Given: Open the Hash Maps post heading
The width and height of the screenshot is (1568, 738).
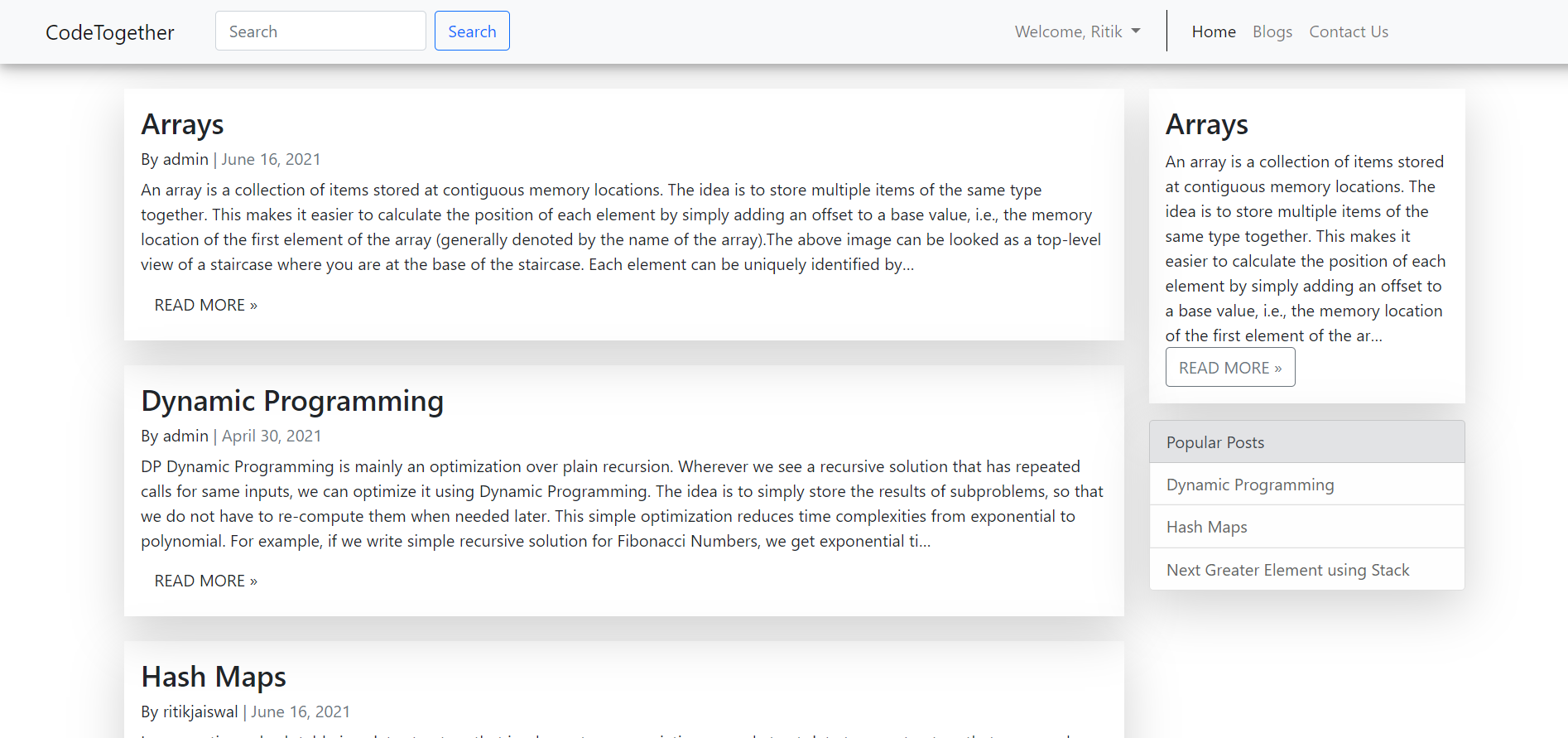Looking at the screenshot, I should (214, 677).
